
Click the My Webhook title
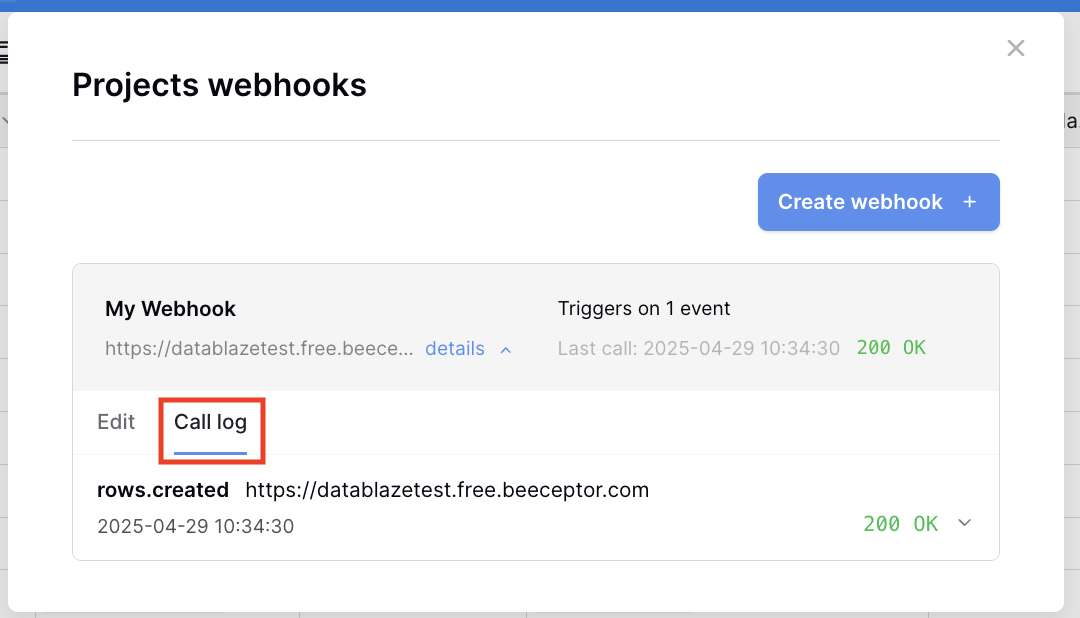pos(170,309)
